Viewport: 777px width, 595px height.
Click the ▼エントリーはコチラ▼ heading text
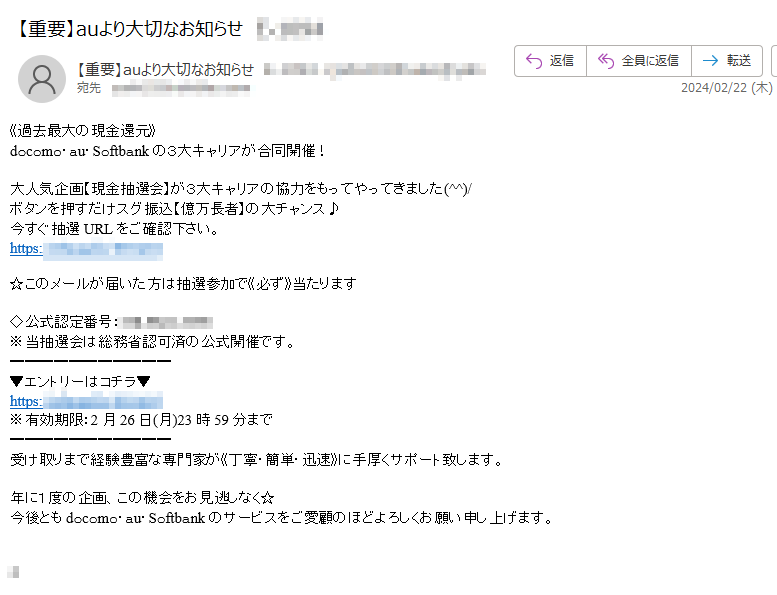click(x=80, y=381)
